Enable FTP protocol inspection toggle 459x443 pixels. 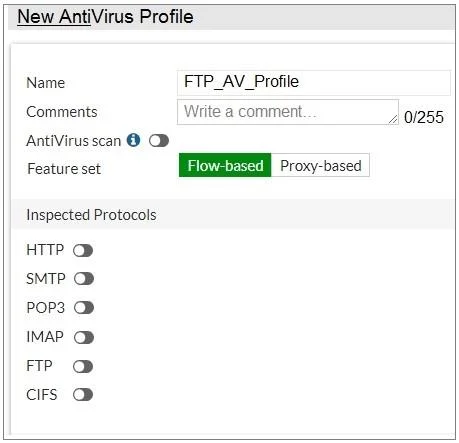click(x=83, y=366)
